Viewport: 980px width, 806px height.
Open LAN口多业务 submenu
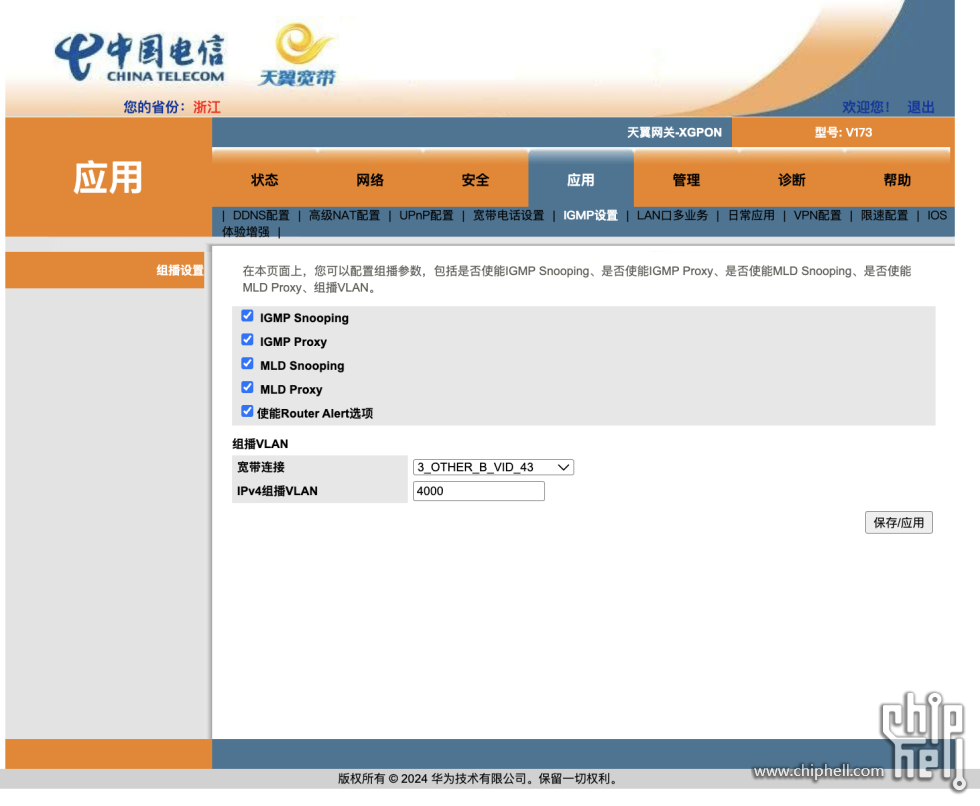pyautogui.click(x=672, y=216)
